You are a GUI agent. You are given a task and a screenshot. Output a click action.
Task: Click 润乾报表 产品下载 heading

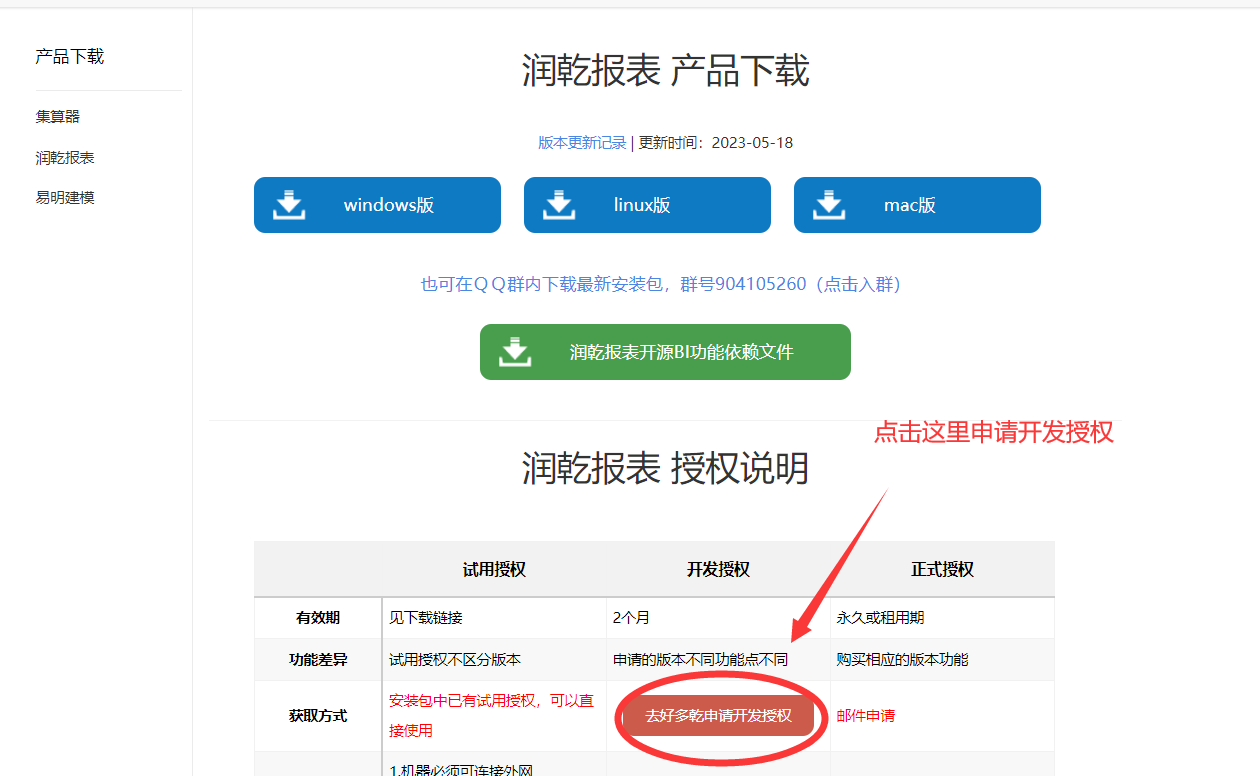pos(665,71)
